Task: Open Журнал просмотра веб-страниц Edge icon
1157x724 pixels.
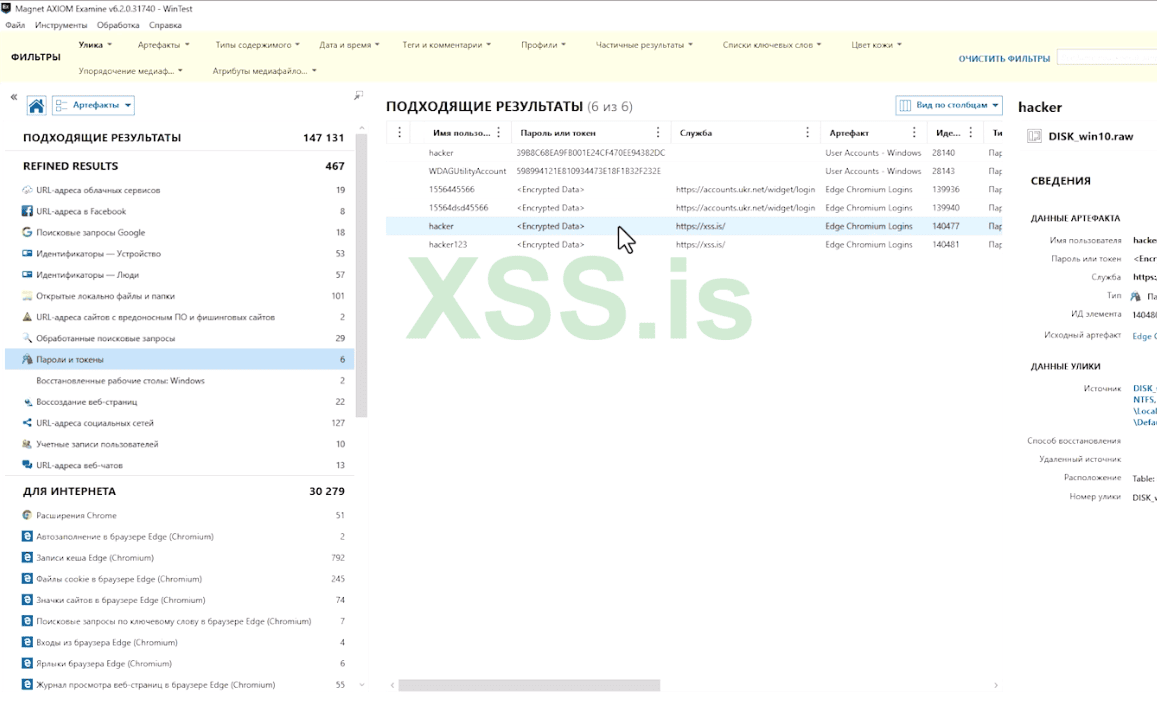Action: [x=27, y=685]
